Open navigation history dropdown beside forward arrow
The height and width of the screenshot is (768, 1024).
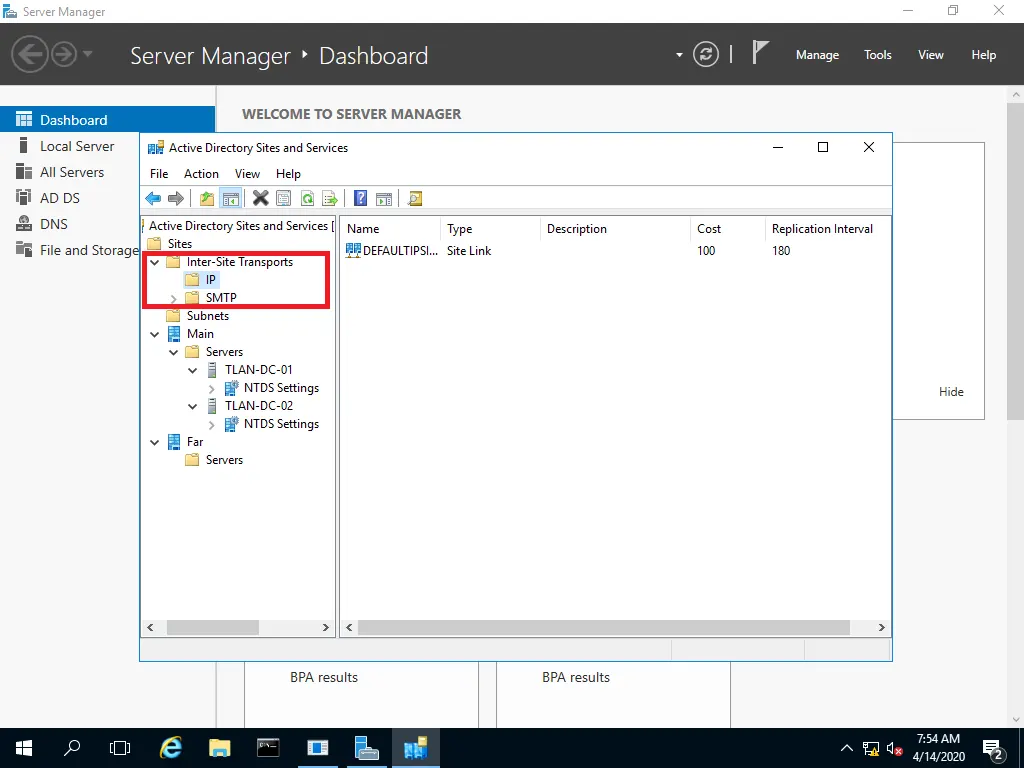(x=88, y=54)
